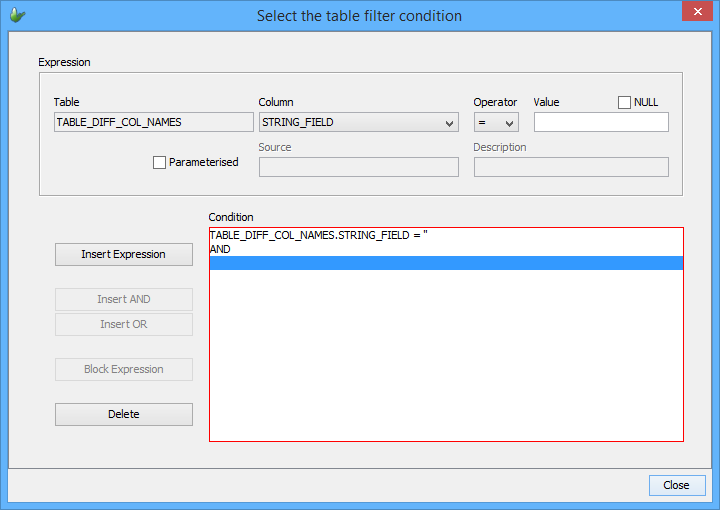Expand the Operator dropdown
The image size is (720, 510).
tap(496, 122)
